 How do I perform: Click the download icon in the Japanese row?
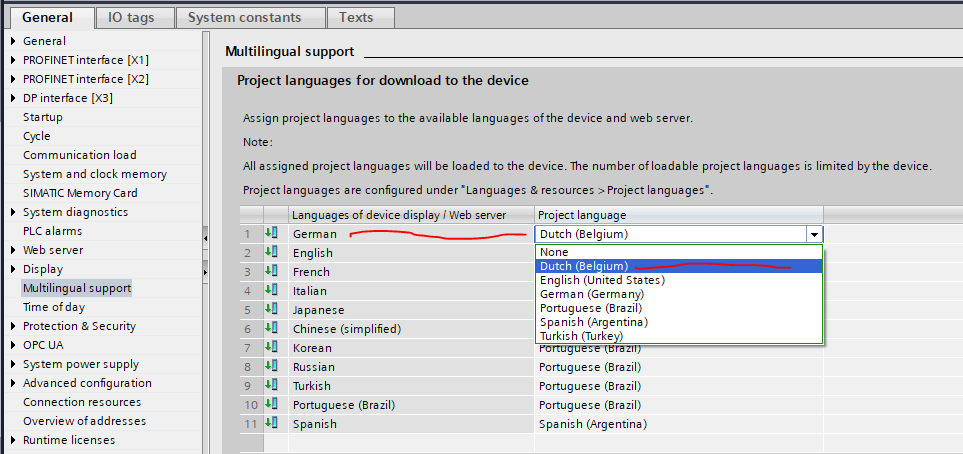click(272, 310)
